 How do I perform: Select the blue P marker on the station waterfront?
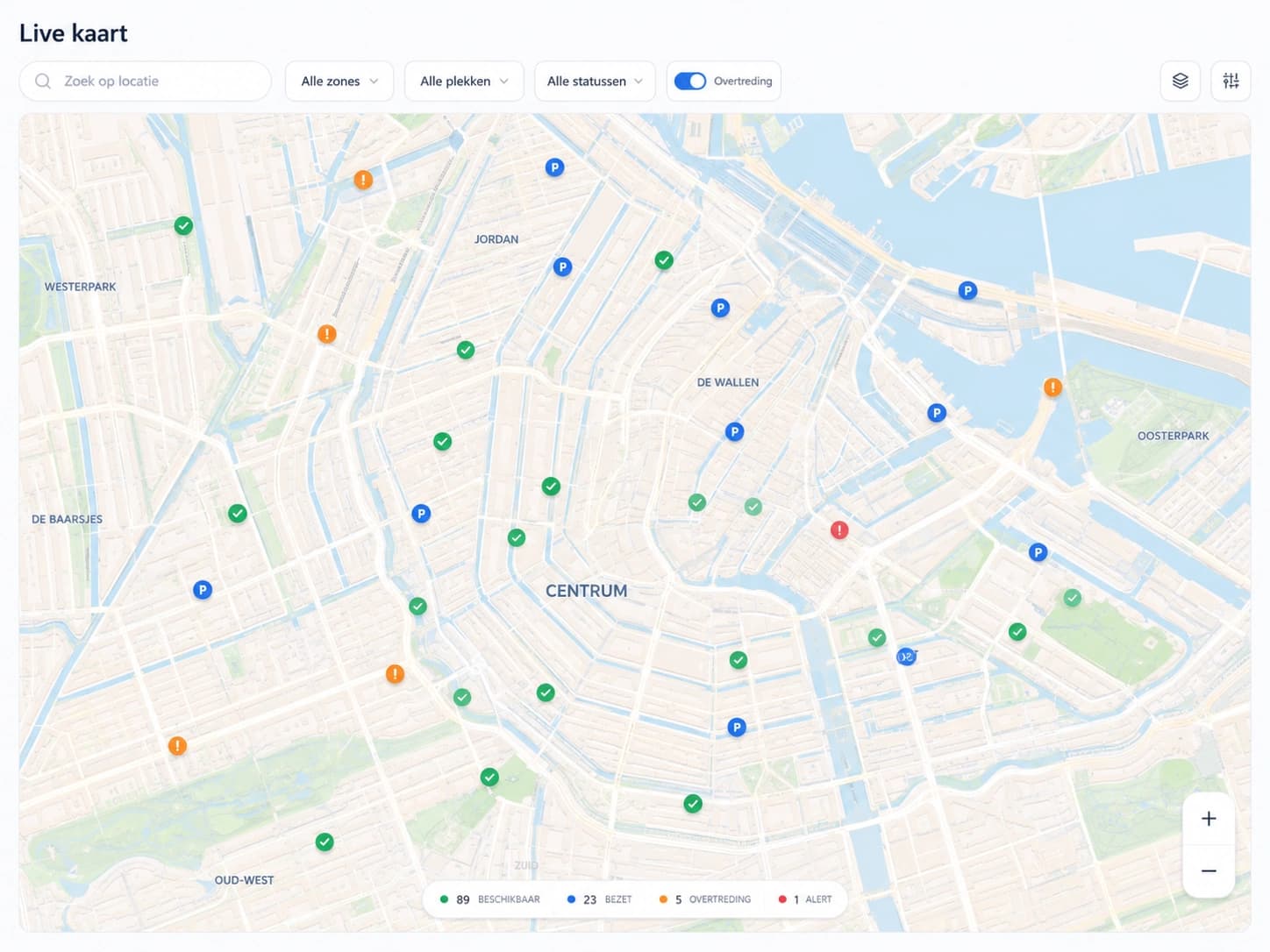967,290
